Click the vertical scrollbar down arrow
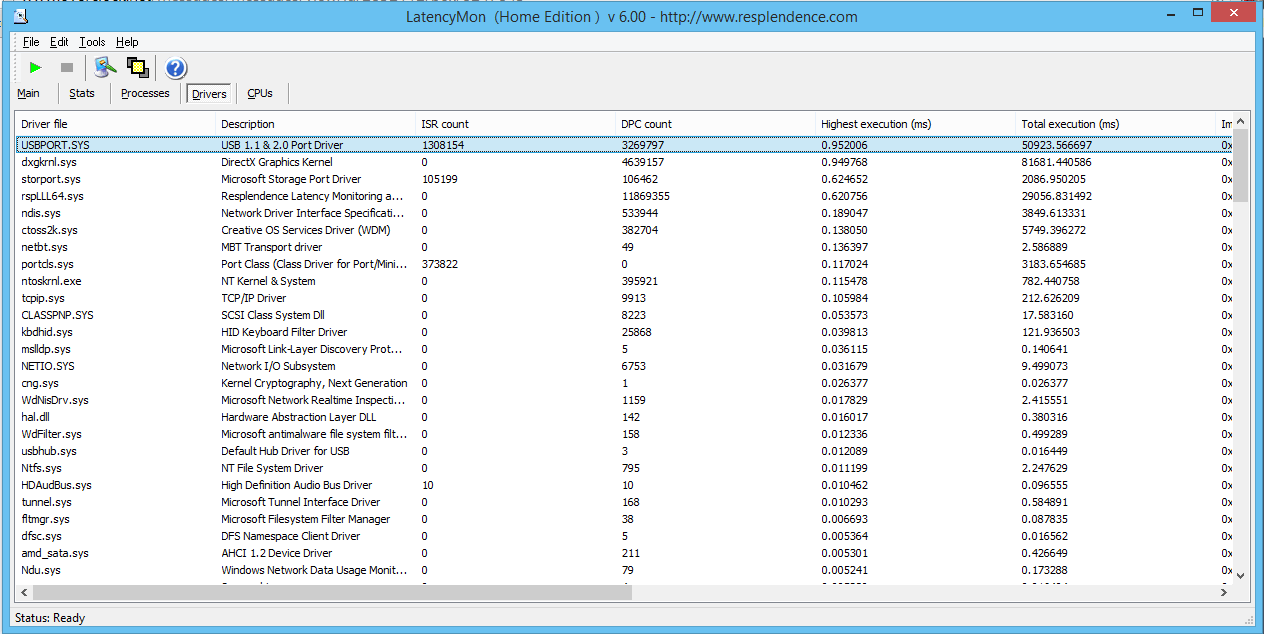The width and height of the screenshot is (1264, 634). (x=1240, y=575)
